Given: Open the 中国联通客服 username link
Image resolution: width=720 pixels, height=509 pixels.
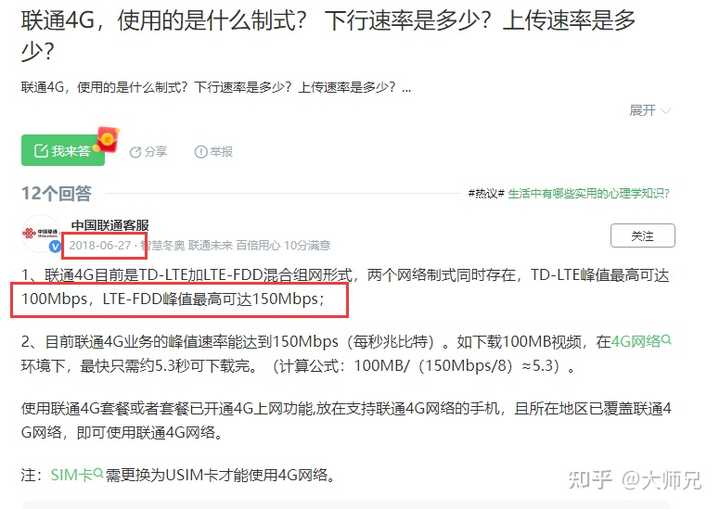Looking at the screenshot, I should (x=110, y=225).
